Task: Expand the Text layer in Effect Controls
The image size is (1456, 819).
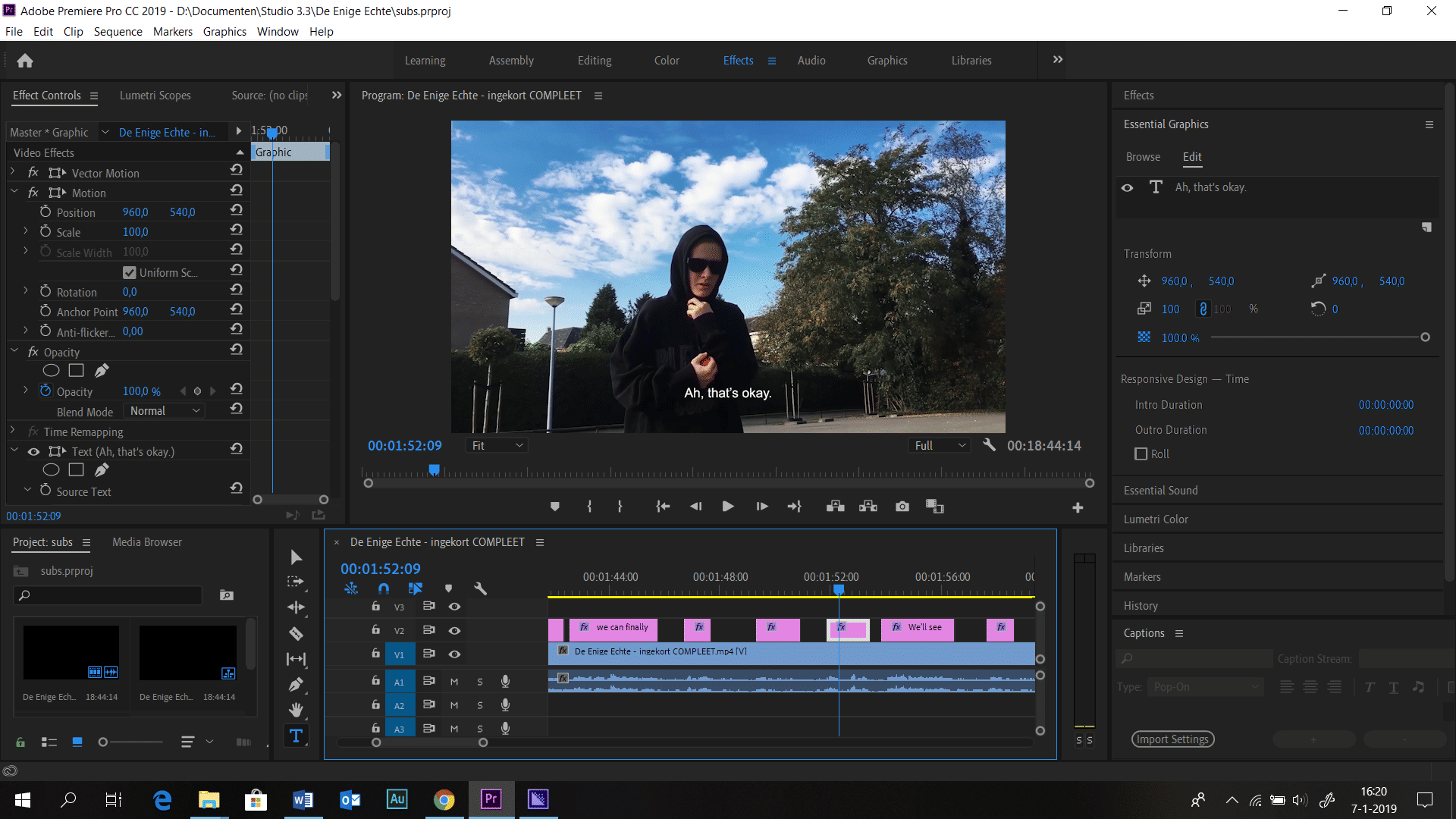Action: tap(12, 451)
